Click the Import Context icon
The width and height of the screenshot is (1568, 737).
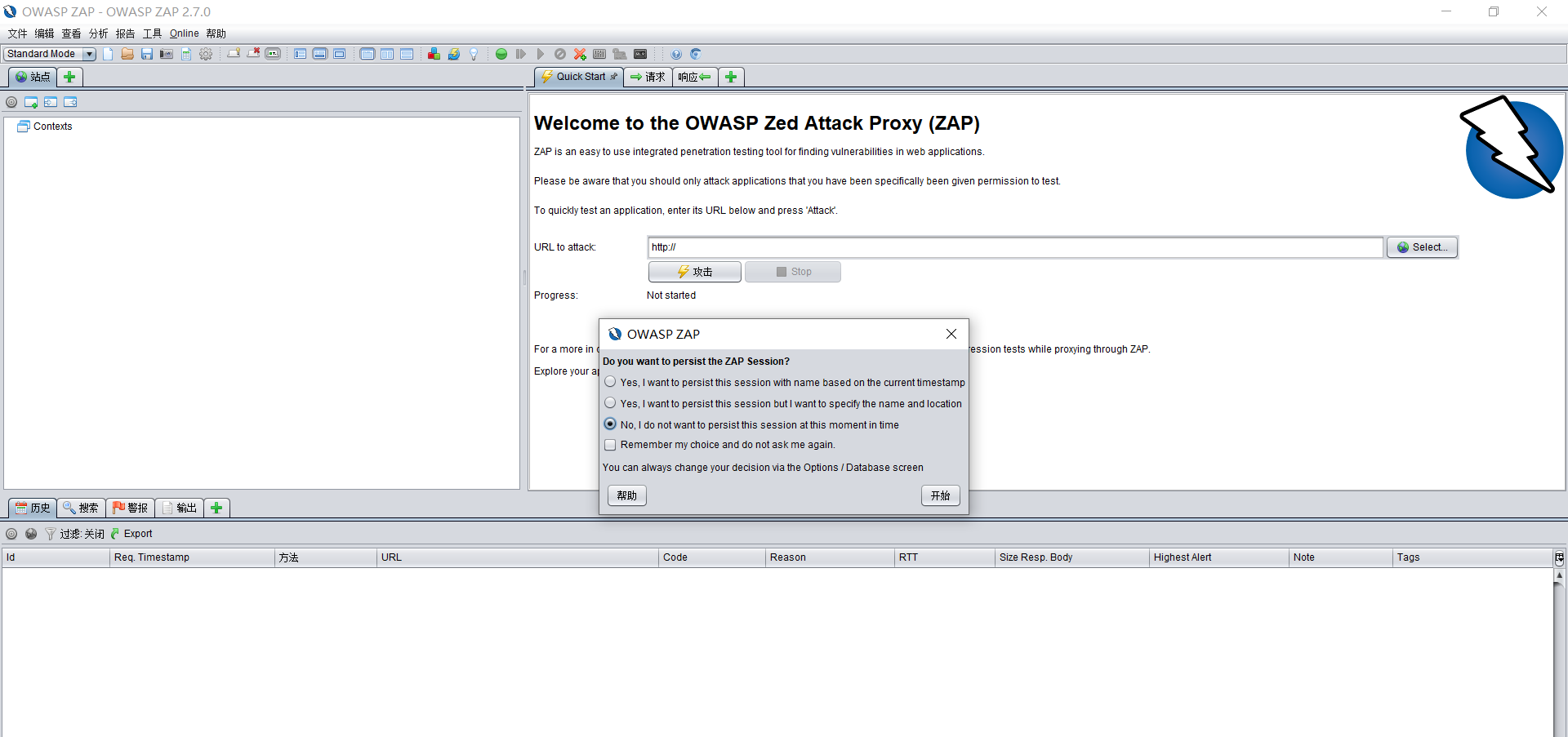[x=51, y=102]
